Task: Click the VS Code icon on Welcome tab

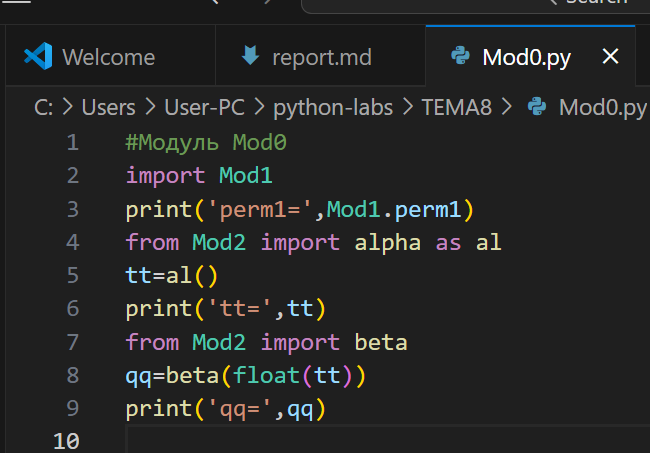Action: click(38, 56)
